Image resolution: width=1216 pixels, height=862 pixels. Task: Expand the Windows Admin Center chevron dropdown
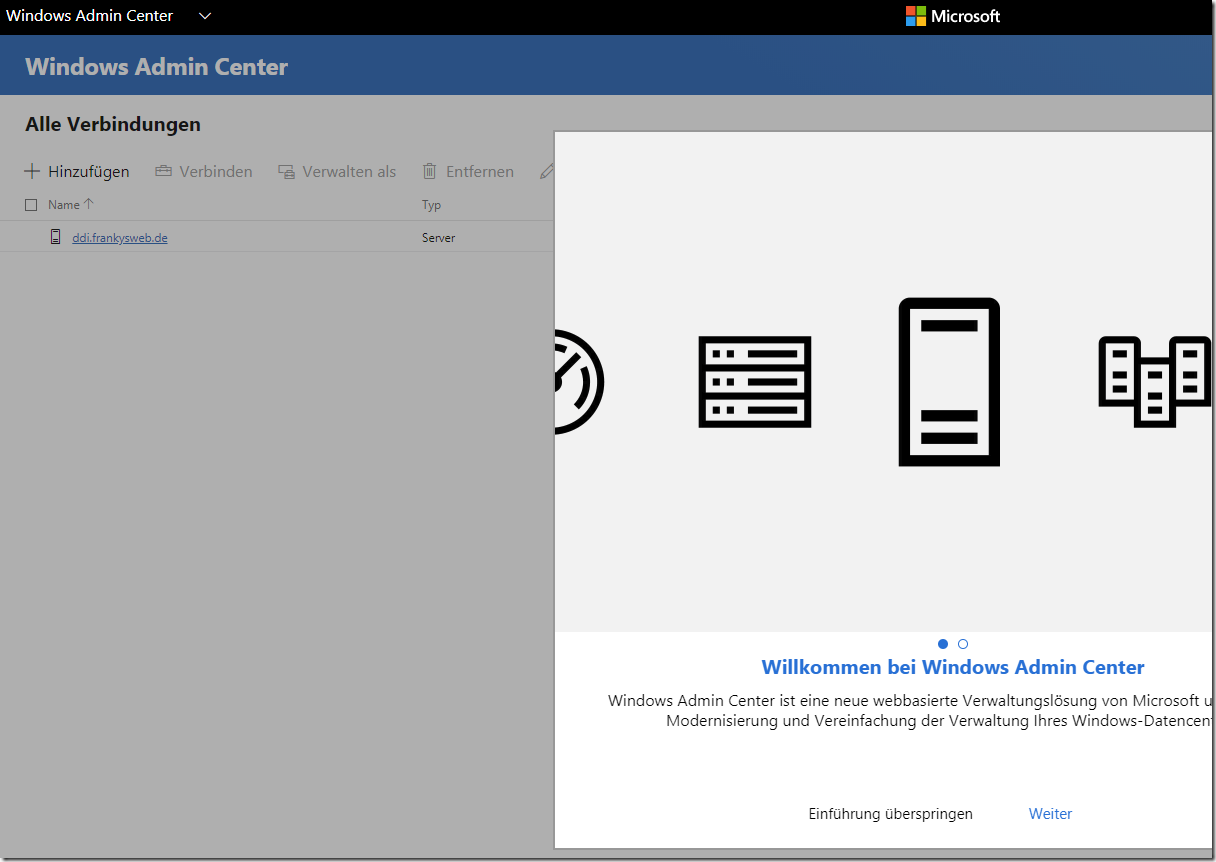(205, 16)
